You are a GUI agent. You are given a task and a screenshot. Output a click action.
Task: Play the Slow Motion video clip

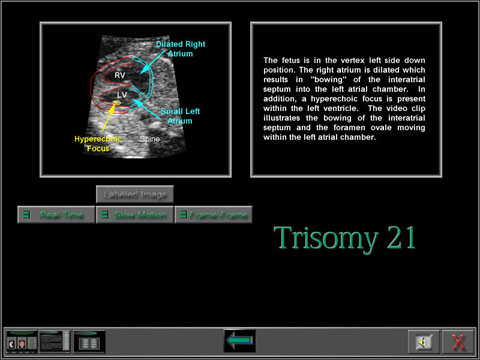point(135,215)
